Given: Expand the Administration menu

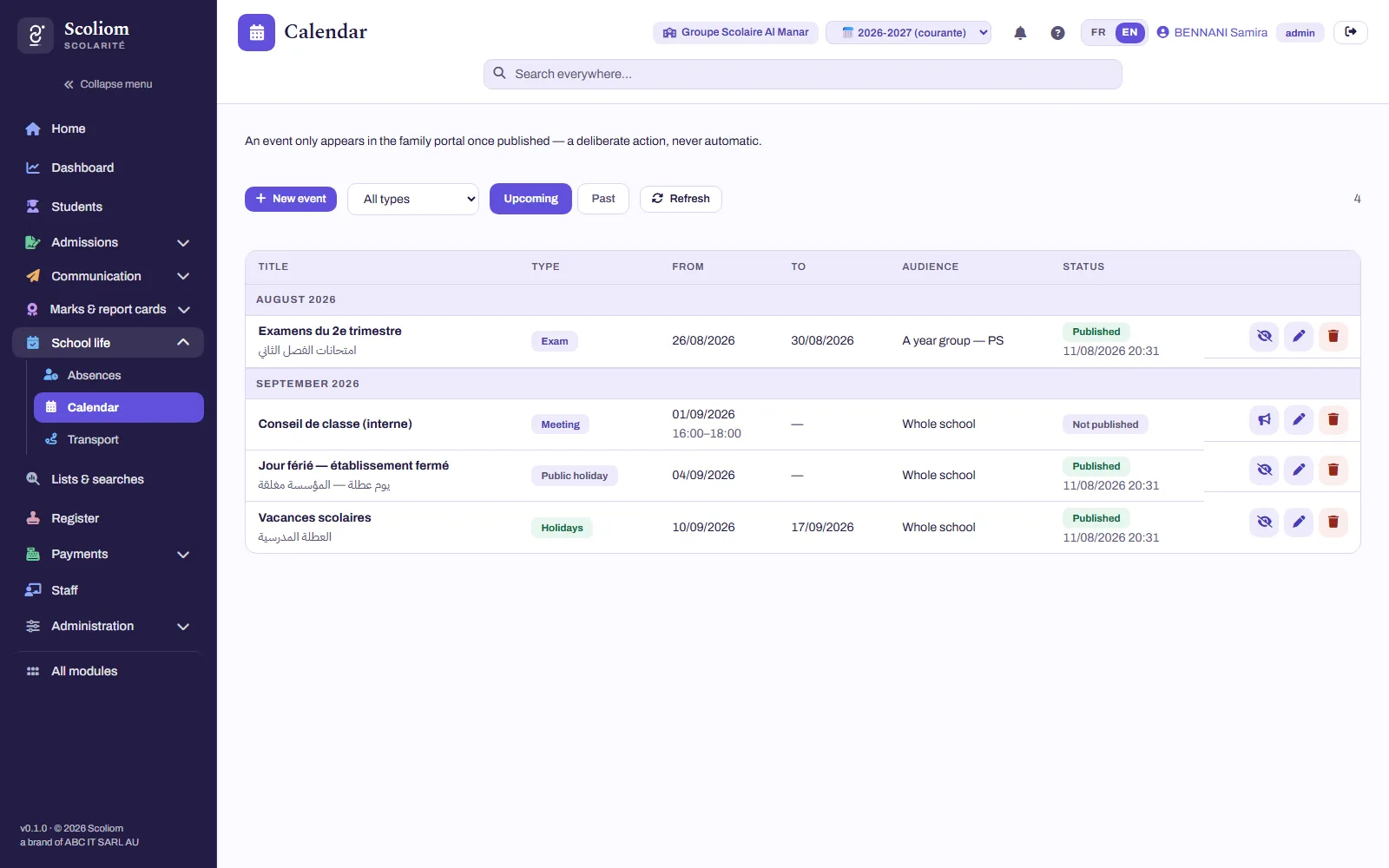Looking at the screenshot, I should (108, 626).
